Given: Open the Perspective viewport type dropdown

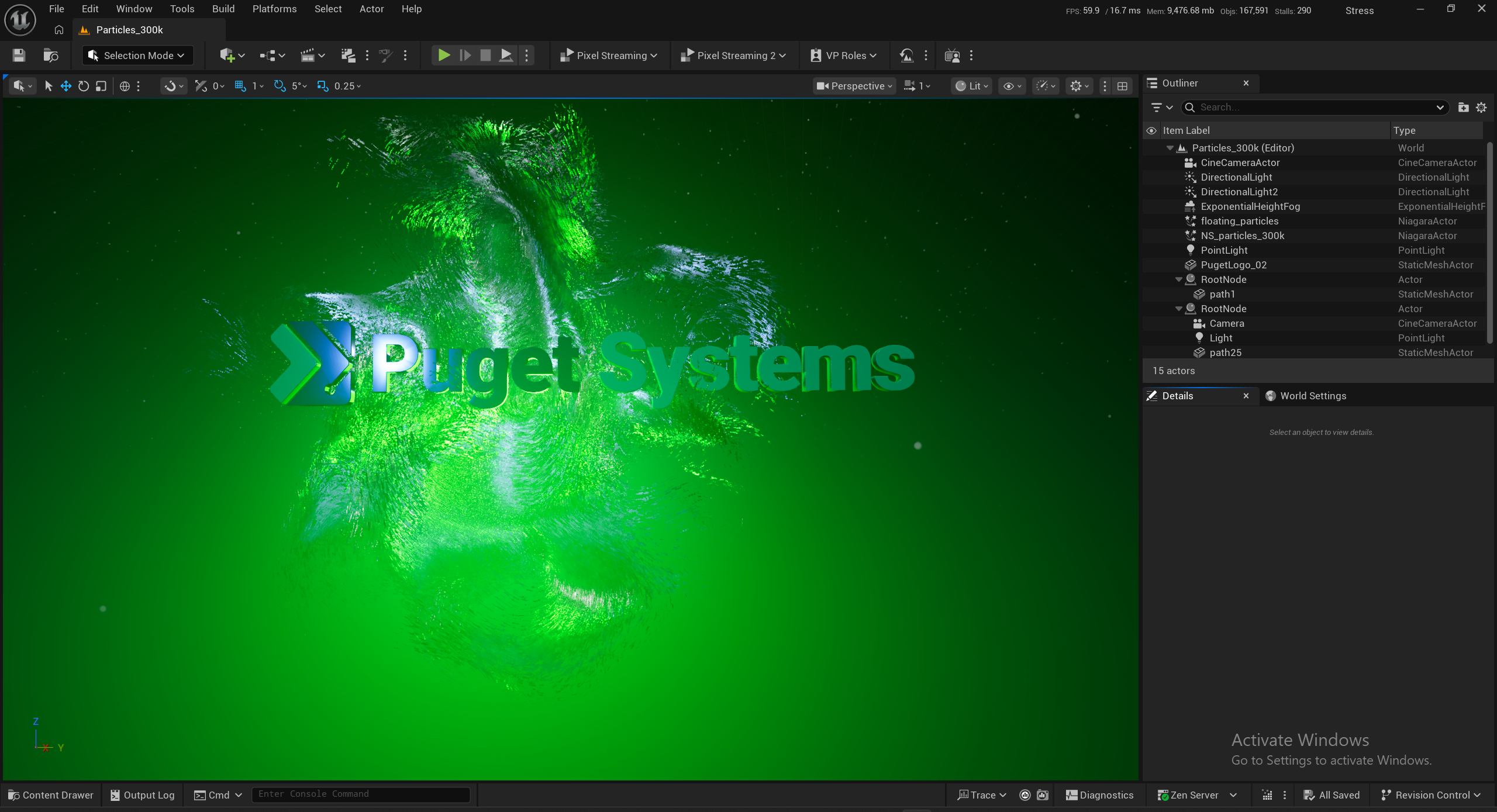Looking at the screenshot, I should point(854,86).
